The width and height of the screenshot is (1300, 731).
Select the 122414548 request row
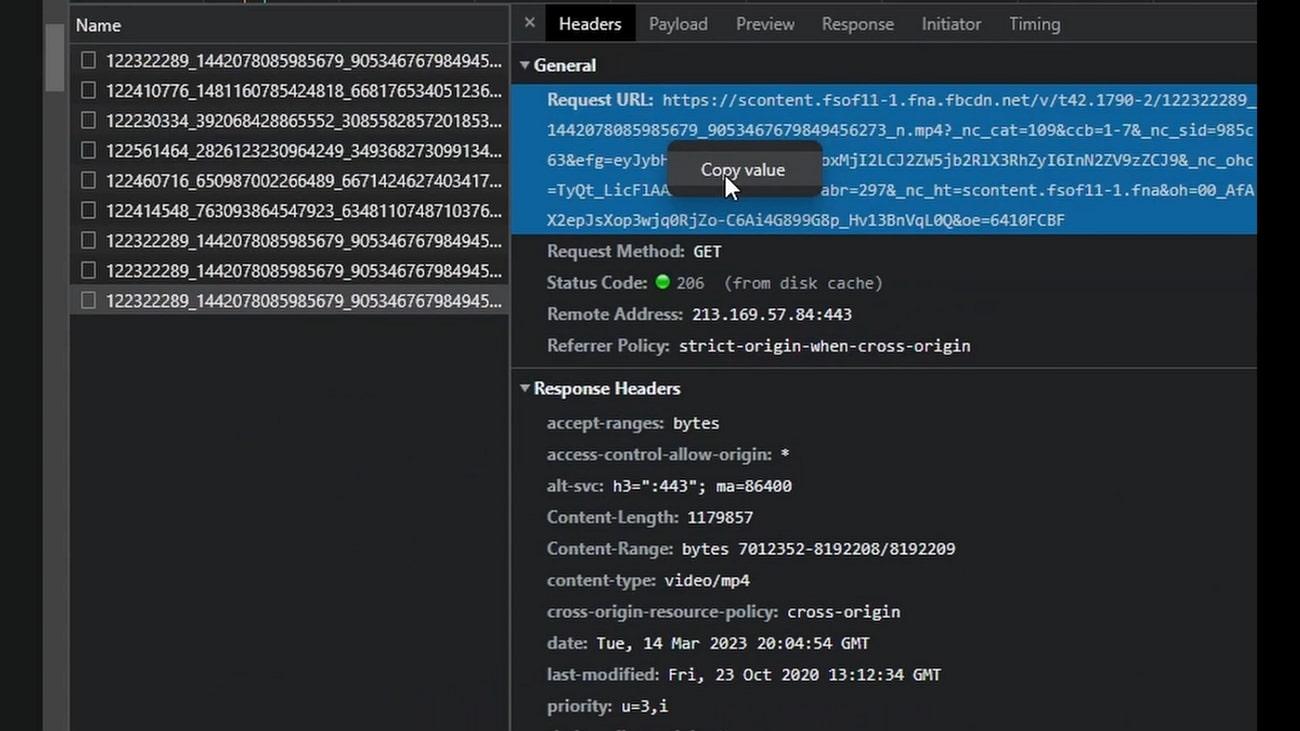coord(303,211)
